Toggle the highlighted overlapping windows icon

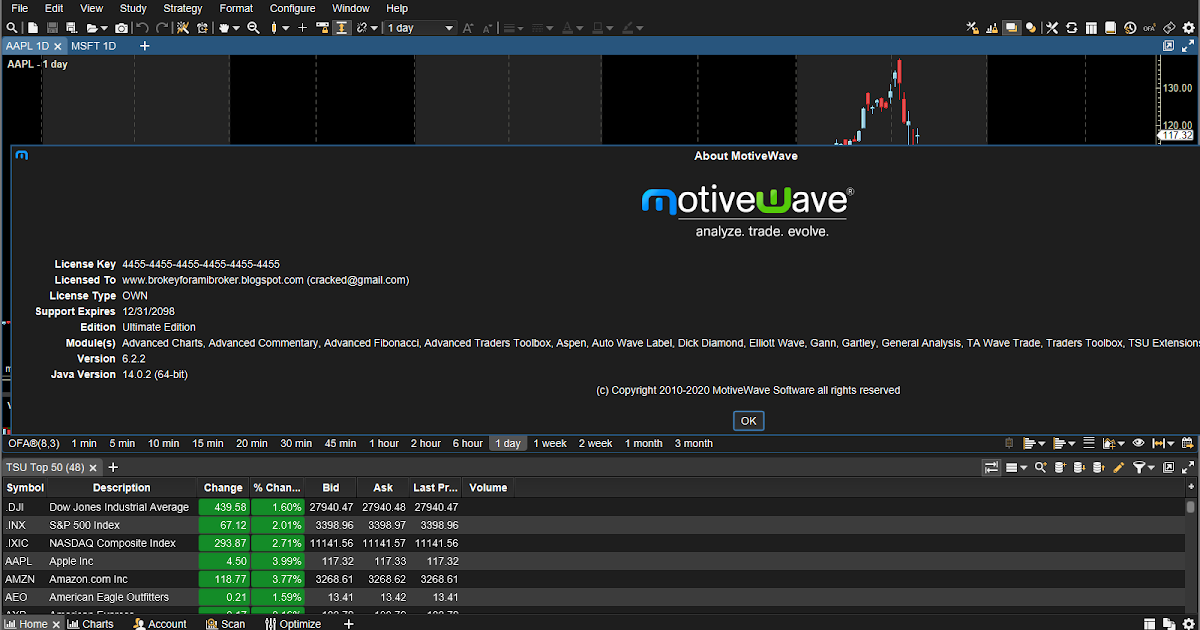coord(1012,28)
